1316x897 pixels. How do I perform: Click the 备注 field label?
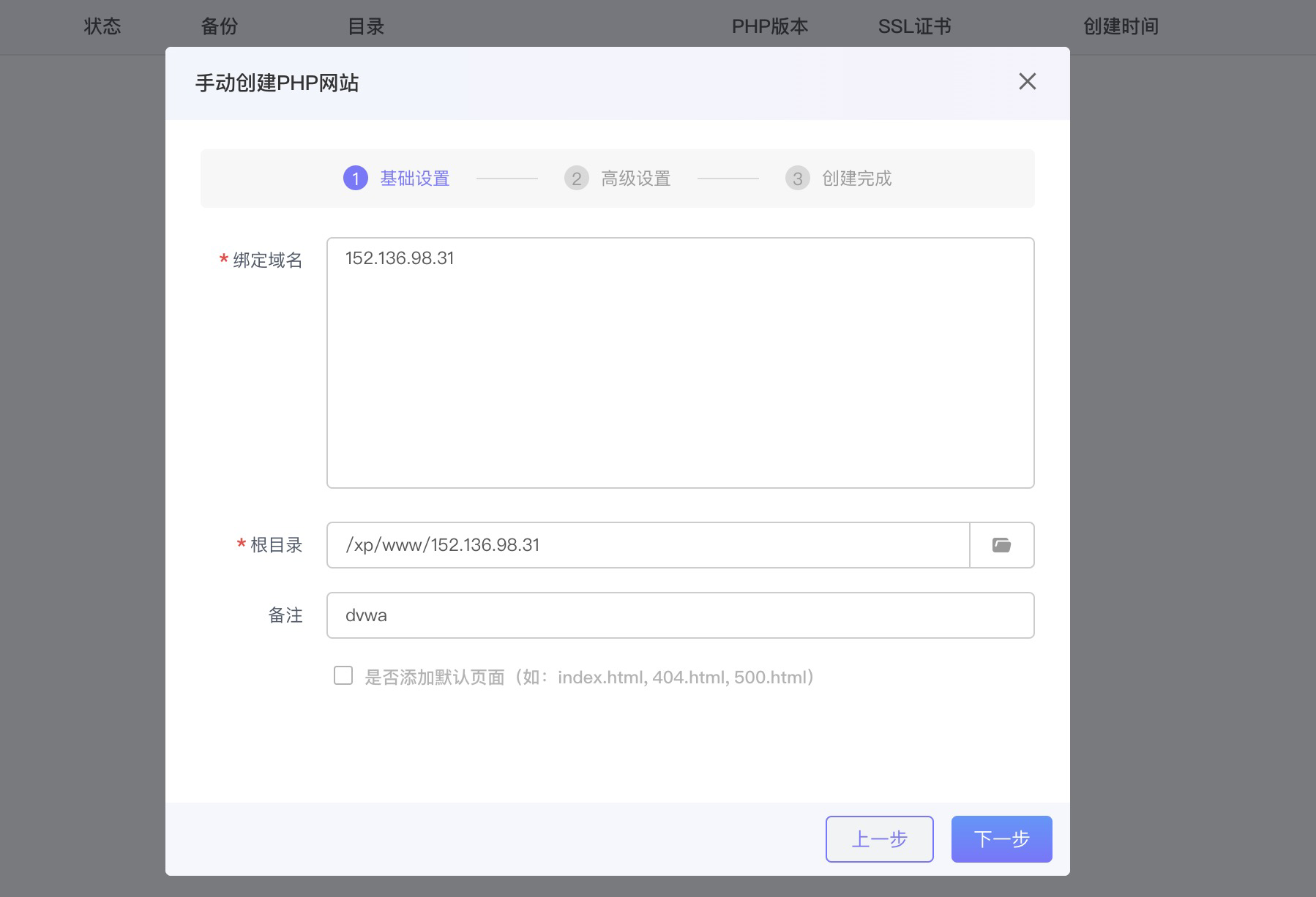coord(285,615)
